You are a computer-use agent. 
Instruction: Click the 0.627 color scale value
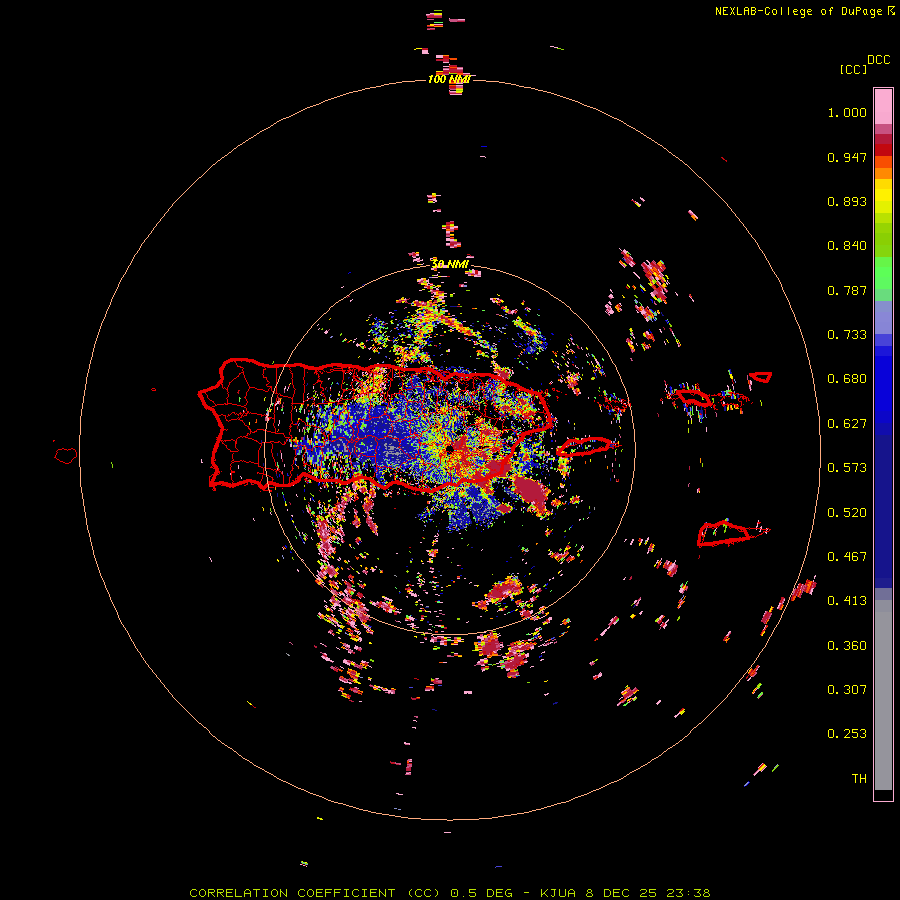coord(847,424)
